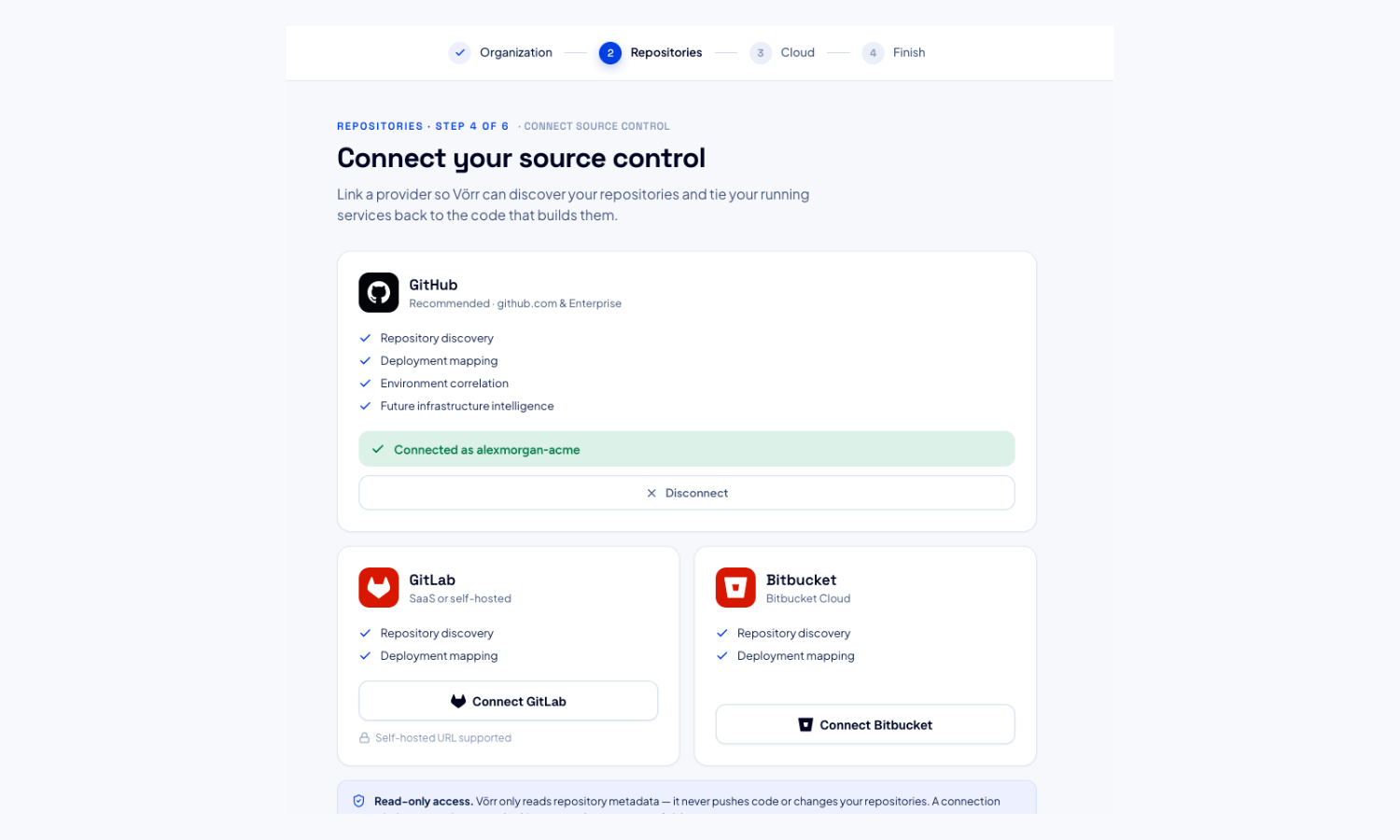
Task: Click 'Recommended · github.com & Enterprise' subtitle
Action: click(x=515, y=303)
